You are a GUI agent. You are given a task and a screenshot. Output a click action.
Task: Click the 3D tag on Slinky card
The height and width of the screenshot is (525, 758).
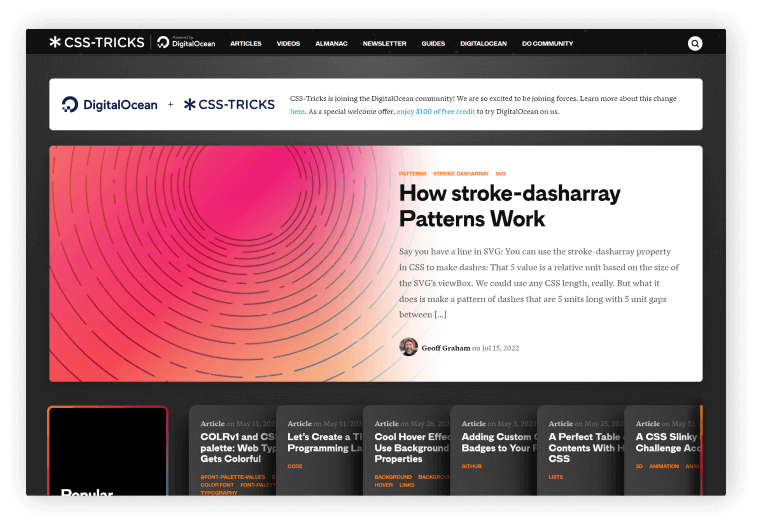pyautogui.click(x=639, y=467)
